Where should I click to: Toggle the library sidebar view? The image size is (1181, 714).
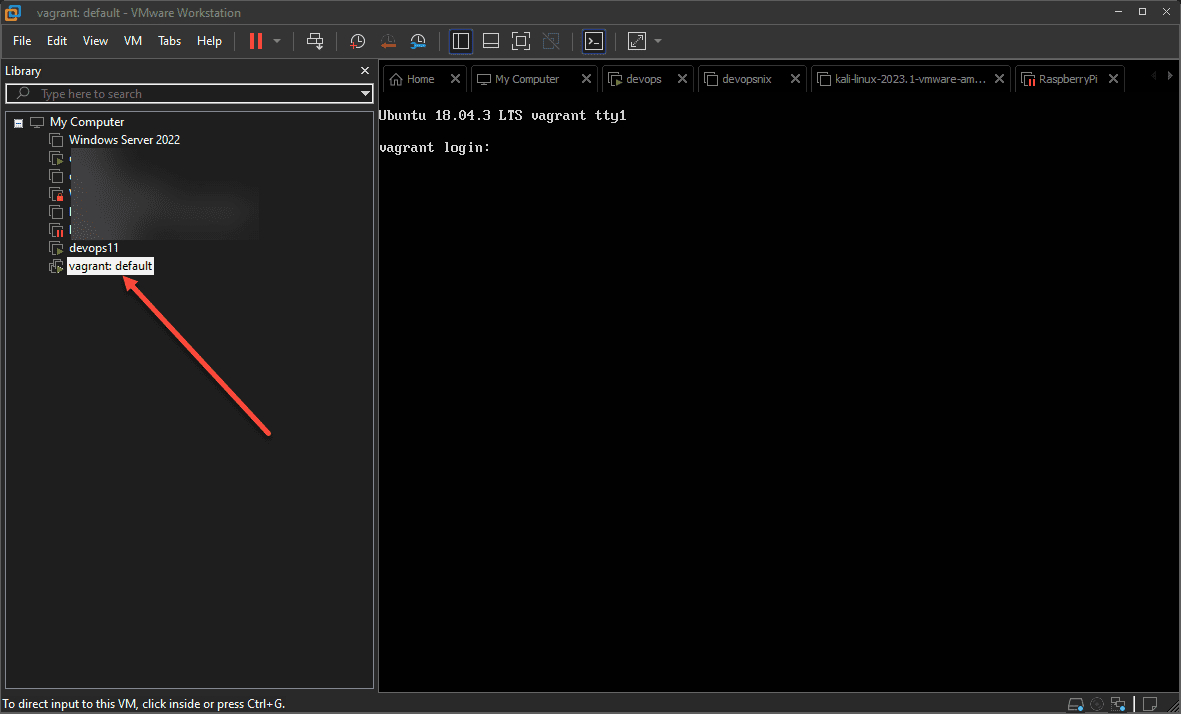coord(461,41)
